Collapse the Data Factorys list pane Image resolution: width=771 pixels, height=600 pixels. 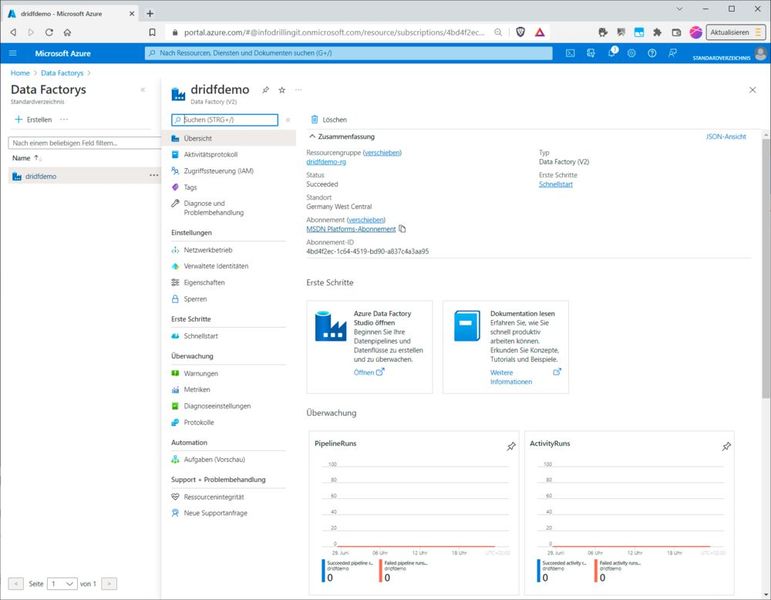click(x=143, y=90)
